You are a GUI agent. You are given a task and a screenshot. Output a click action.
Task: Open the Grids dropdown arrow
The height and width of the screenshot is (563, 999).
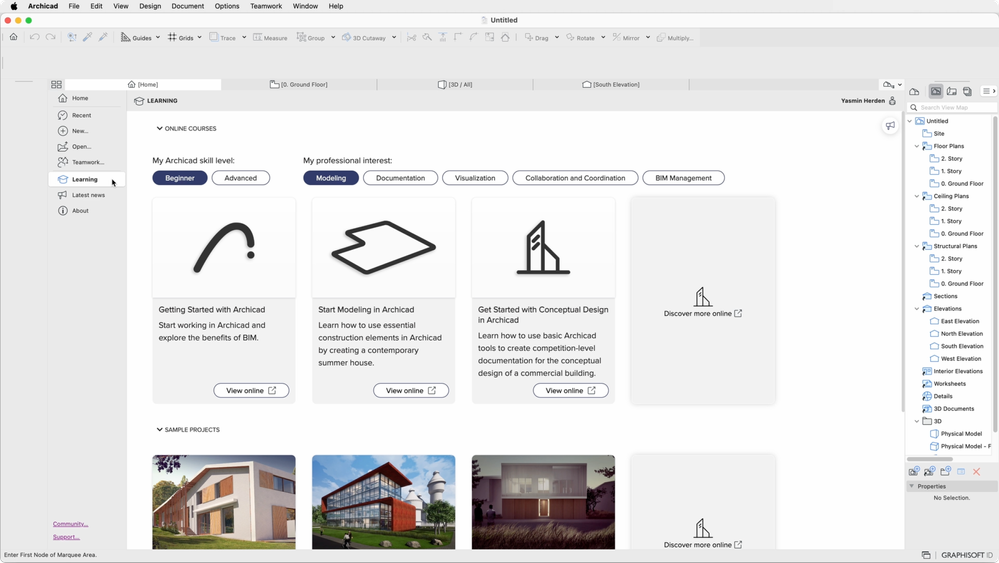(x=199, y=37)
